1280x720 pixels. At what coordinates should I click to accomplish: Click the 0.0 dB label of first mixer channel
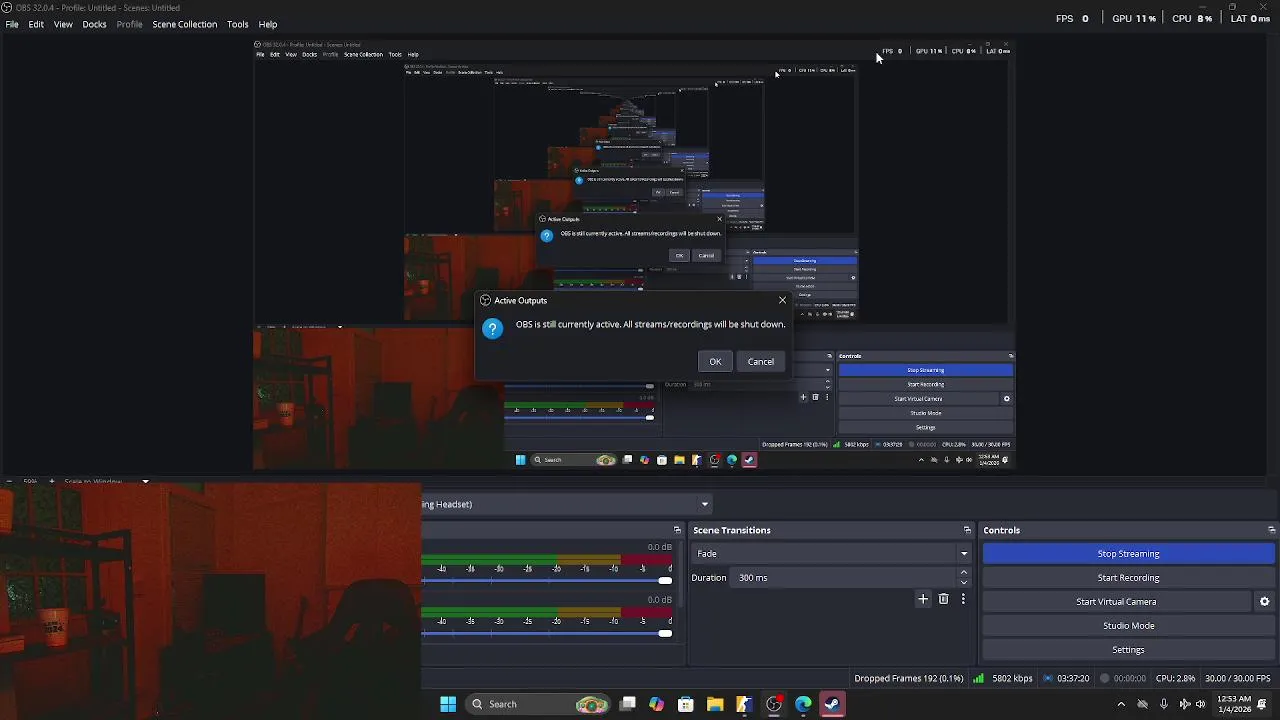pos(659,547)
